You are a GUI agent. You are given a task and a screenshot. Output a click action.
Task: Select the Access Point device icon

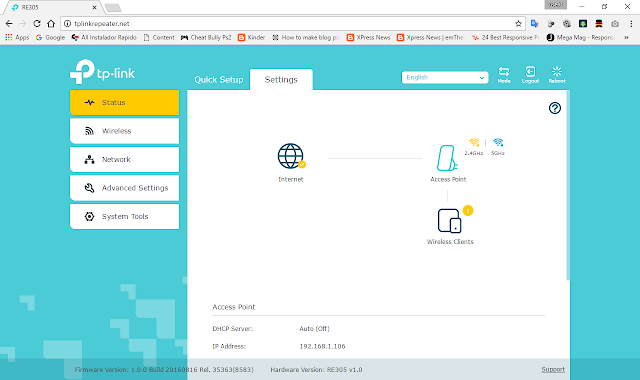coord(447,158)
